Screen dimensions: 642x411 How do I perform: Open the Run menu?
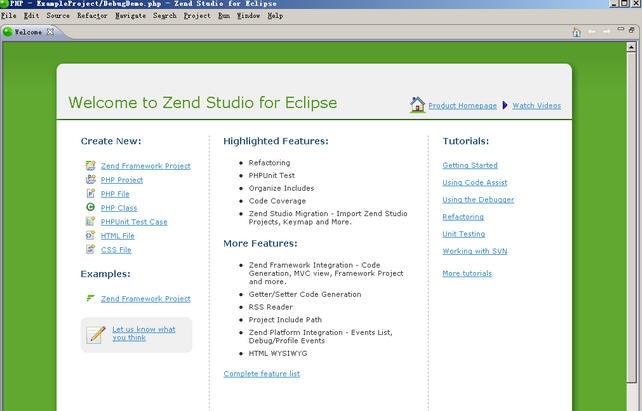(x=224, y=16)
